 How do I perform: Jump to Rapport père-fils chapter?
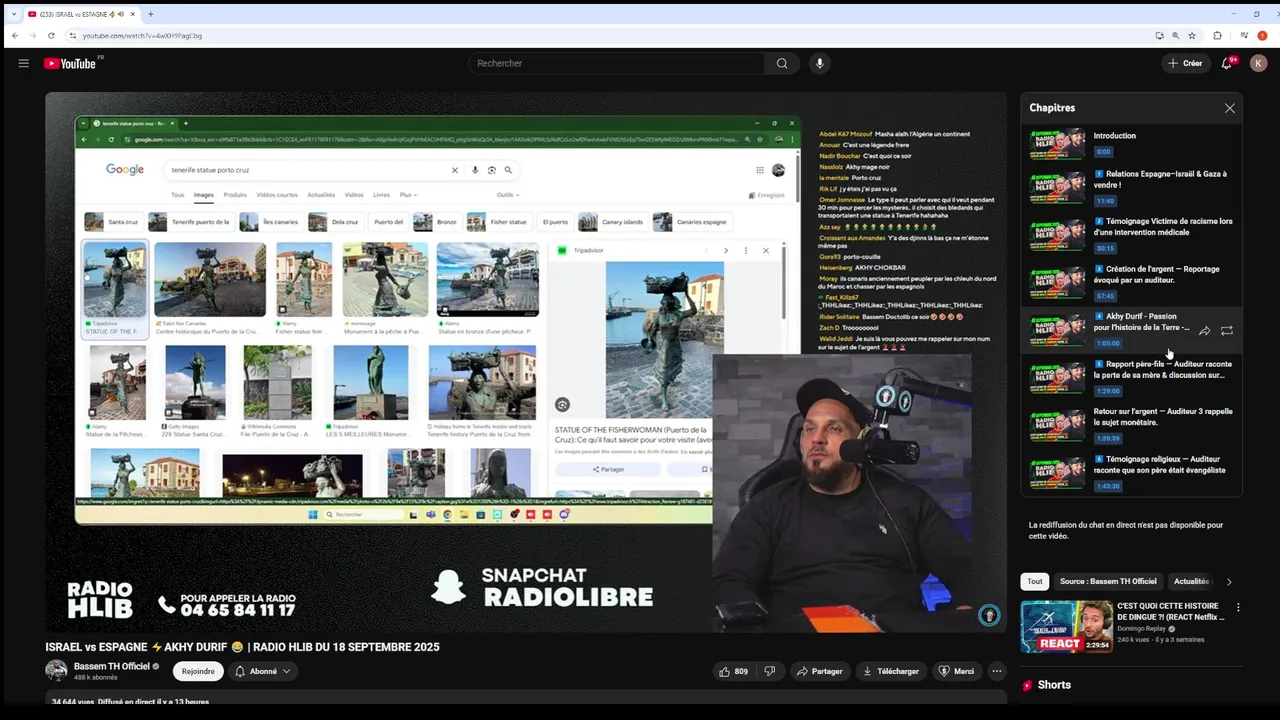(x=1131, y=377)
